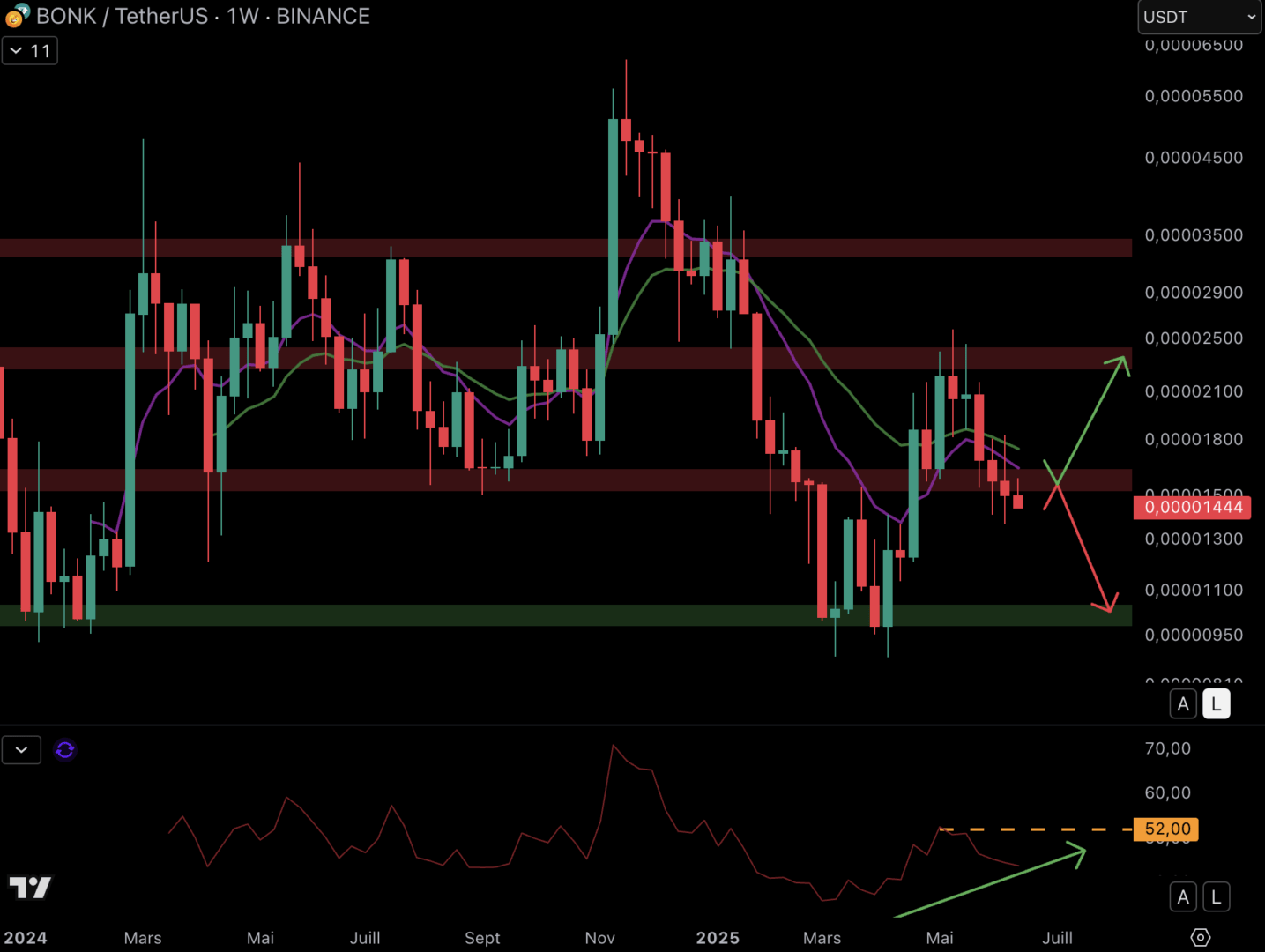Click the Sept label on time axis
This screenshot has height=952, width=1265.
[x=482, y=938]
